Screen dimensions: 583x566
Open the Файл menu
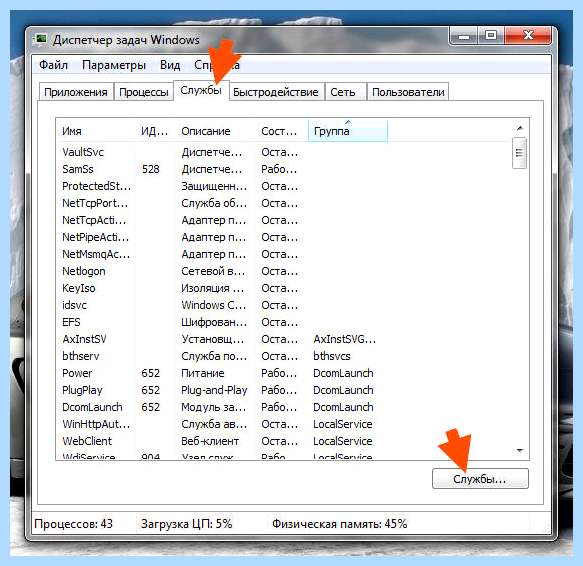(54, 65)
